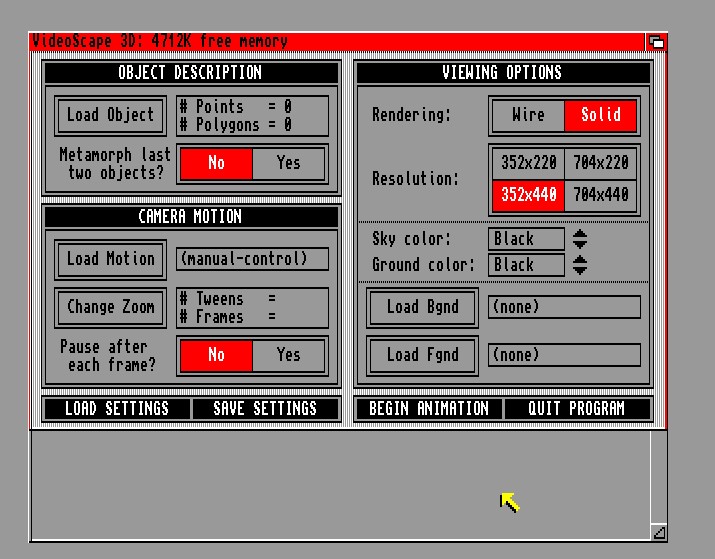Image resolution: width=715 pixels, height=559 pixels.
Task: Click the background file (none) field
Action: [x=565, y=307]
